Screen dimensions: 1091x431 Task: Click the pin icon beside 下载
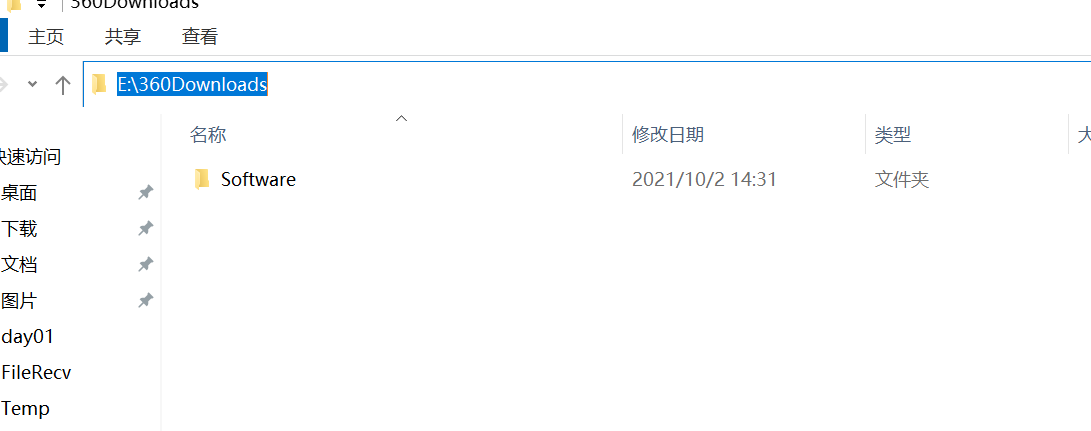(145, 228)
